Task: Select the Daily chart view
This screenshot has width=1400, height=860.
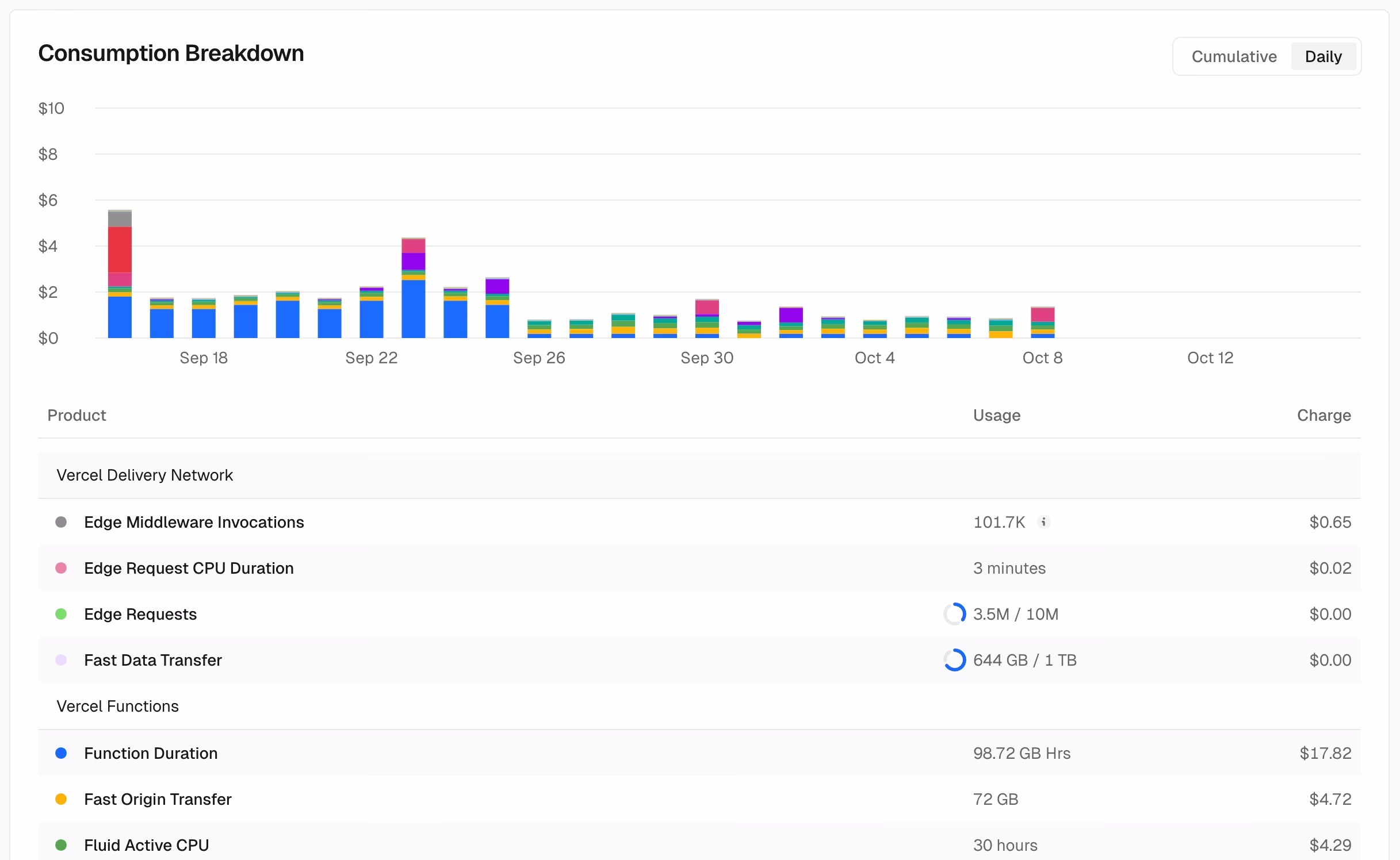Action: pyautogui.click(x=1323, y=56)
